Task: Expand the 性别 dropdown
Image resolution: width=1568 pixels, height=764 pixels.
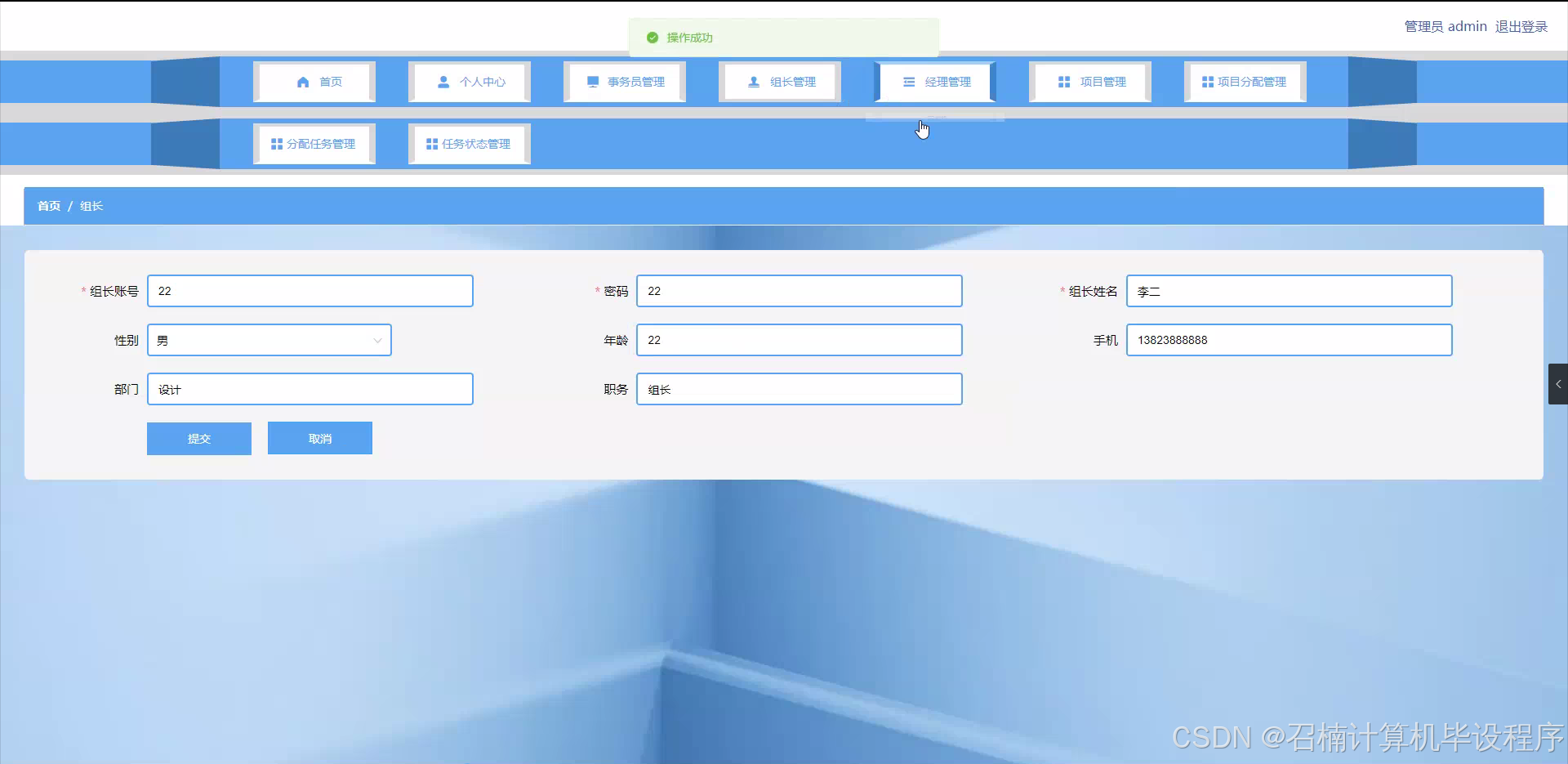Action: 269,340
